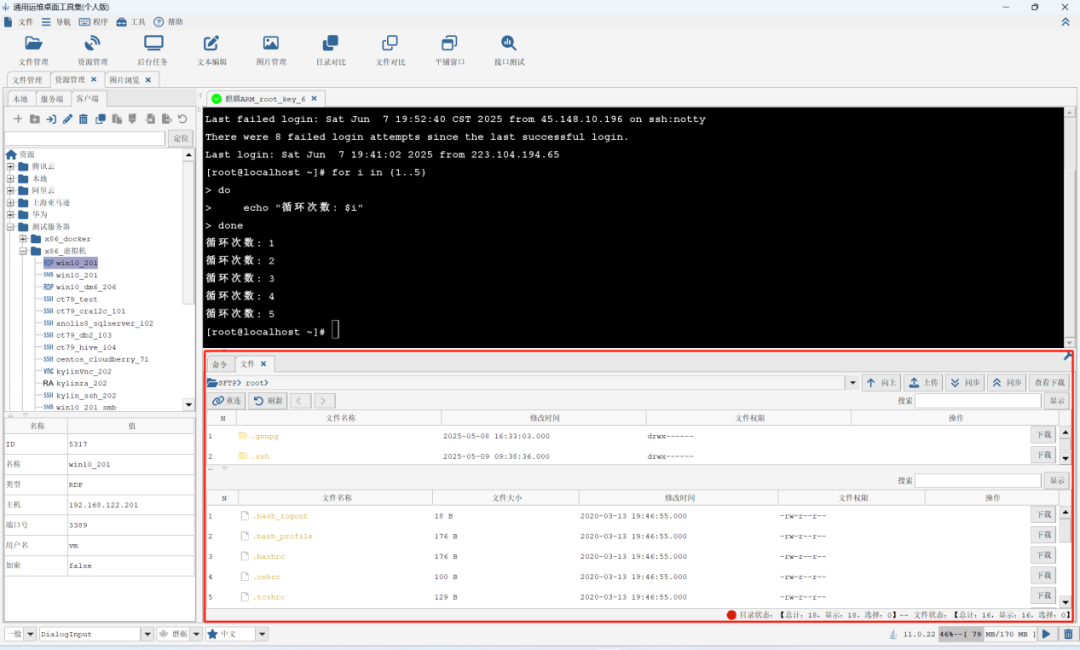Click the trash icon in status bar

(x=1068, y=634)
